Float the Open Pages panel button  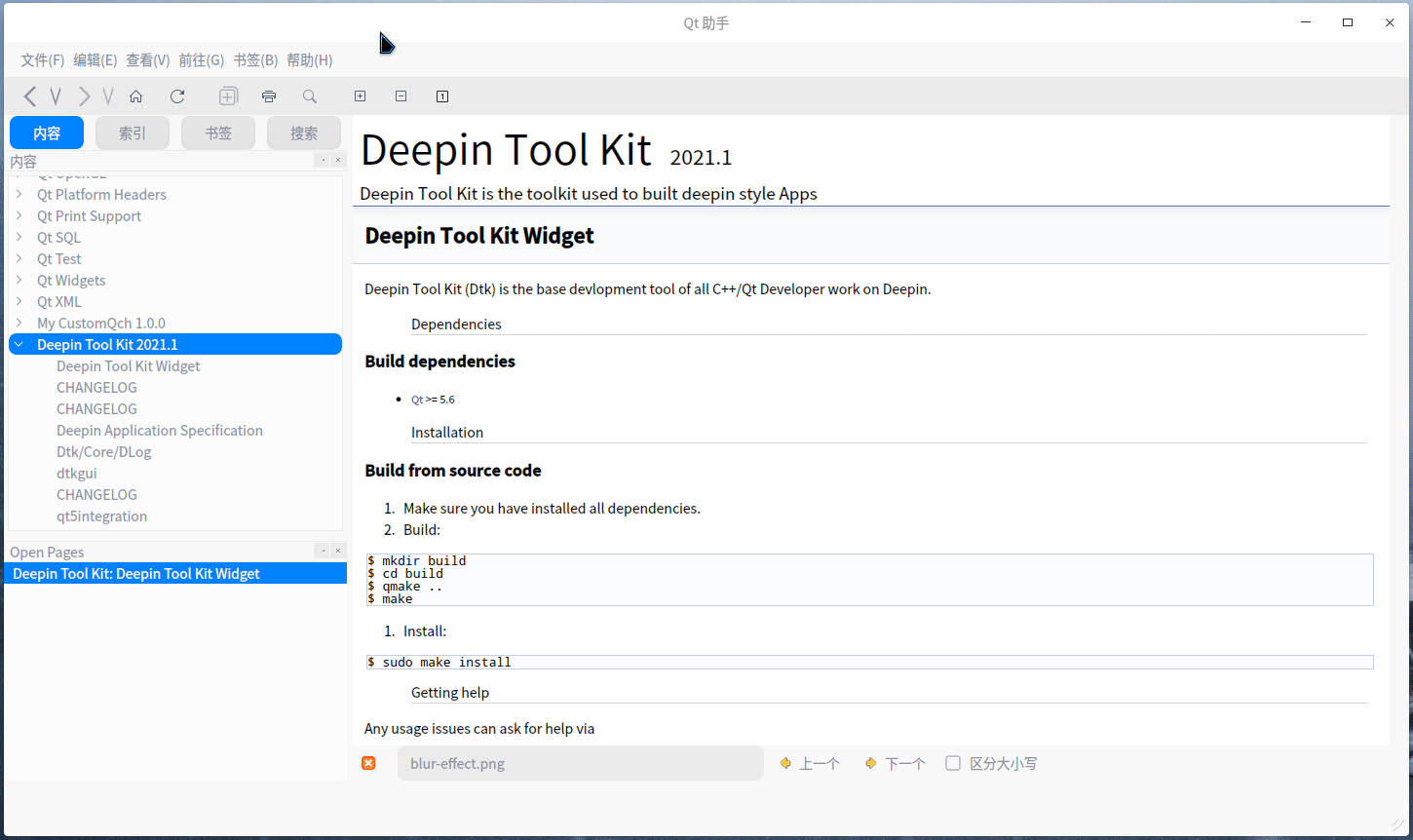pos(323,551)
